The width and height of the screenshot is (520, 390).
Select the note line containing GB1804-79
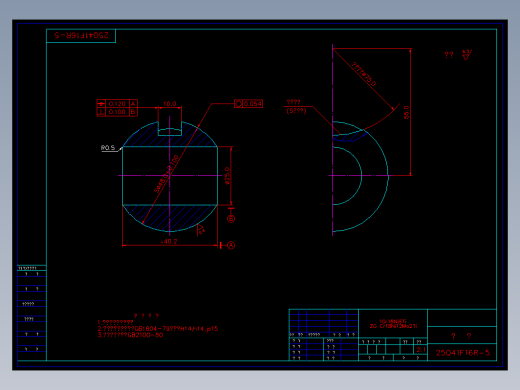pyautogui.click(x=158, y=329)
